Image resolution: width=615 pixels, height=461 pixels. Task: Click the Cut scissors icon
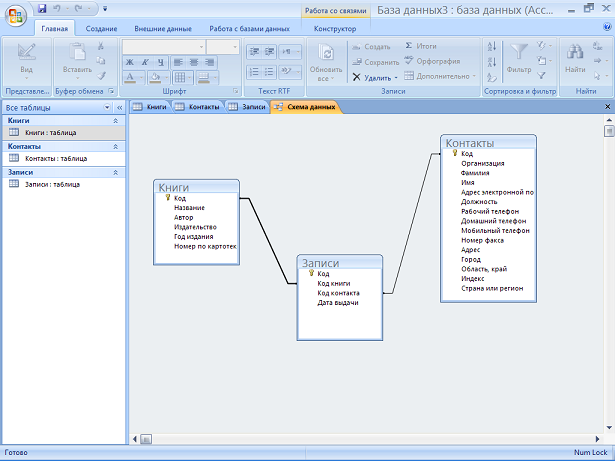coord(101,46)
